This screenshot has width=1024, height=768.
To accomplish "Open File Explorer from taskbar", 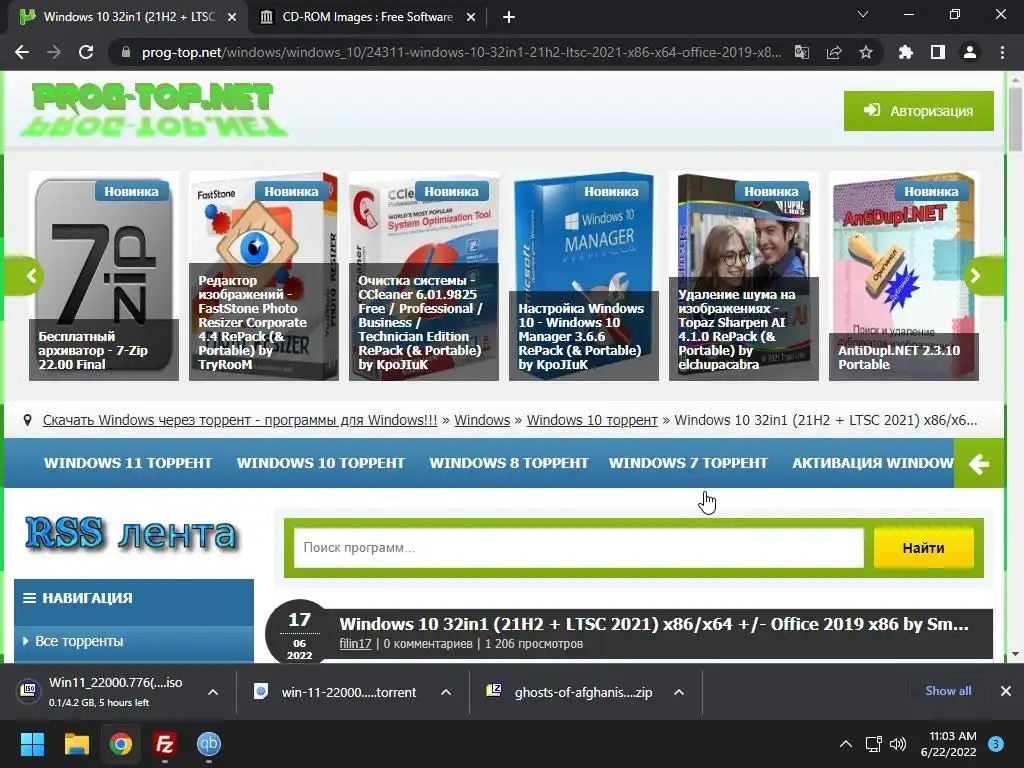I will tap(76, 744).
